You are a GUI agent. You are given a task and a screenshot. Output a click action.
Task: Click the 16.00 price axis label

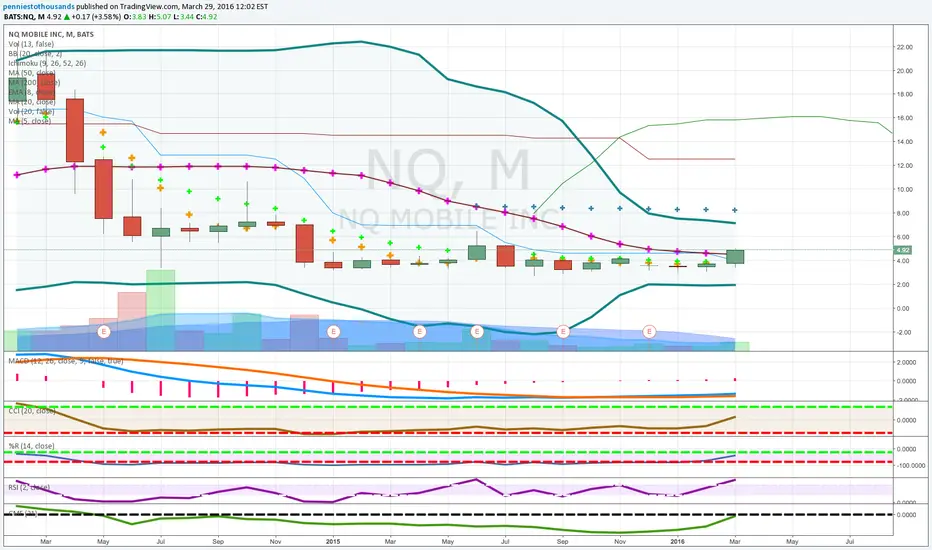click(904, 118)
